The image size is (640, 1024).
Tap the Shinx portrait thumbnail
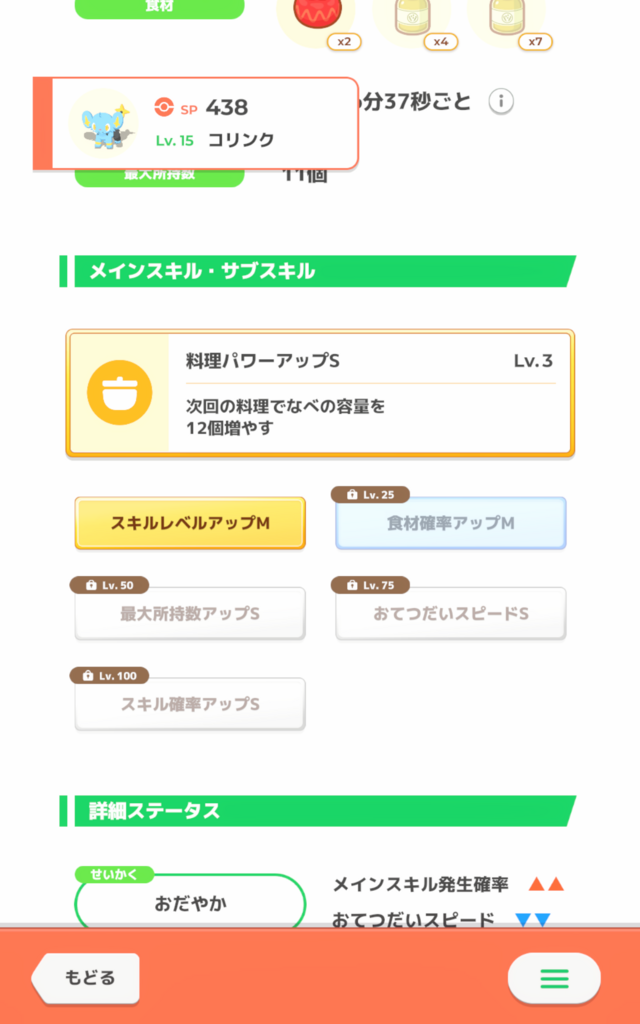(102, 123)
